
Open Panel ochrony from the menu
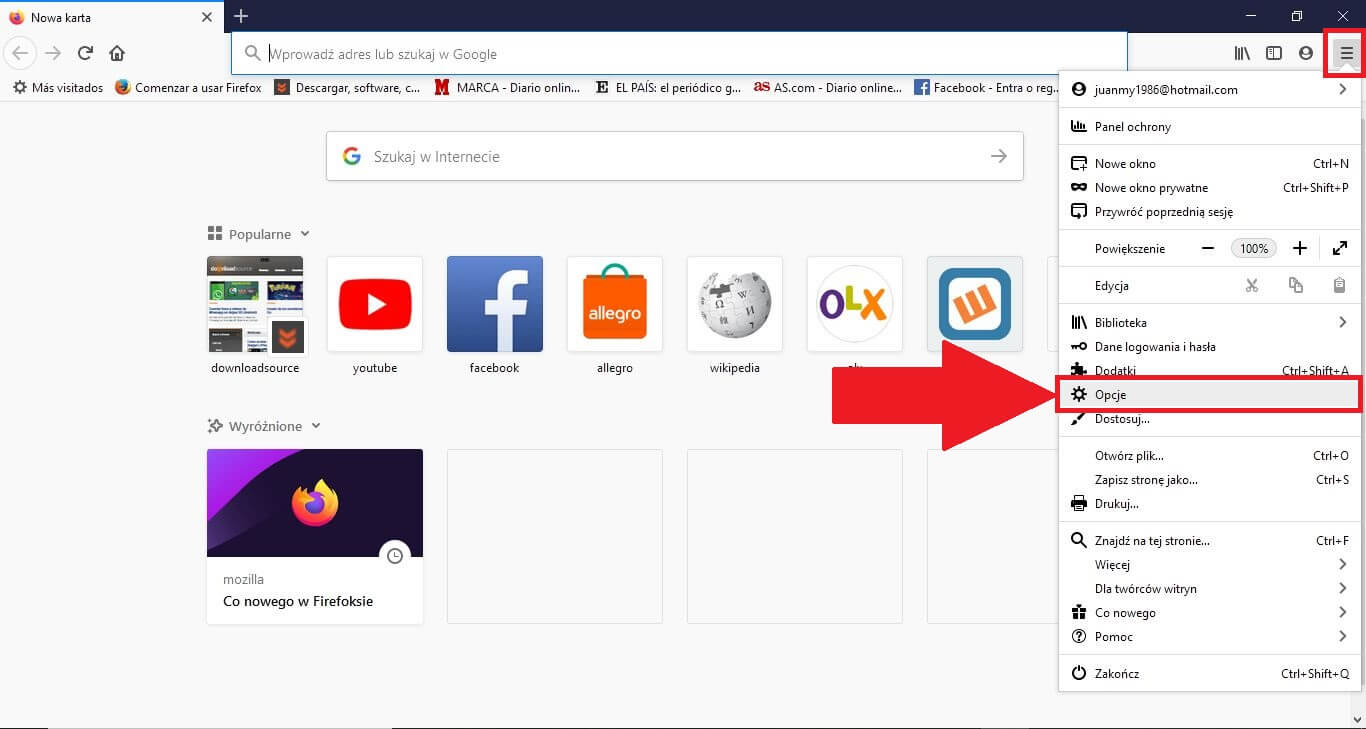coord(1210,126)
